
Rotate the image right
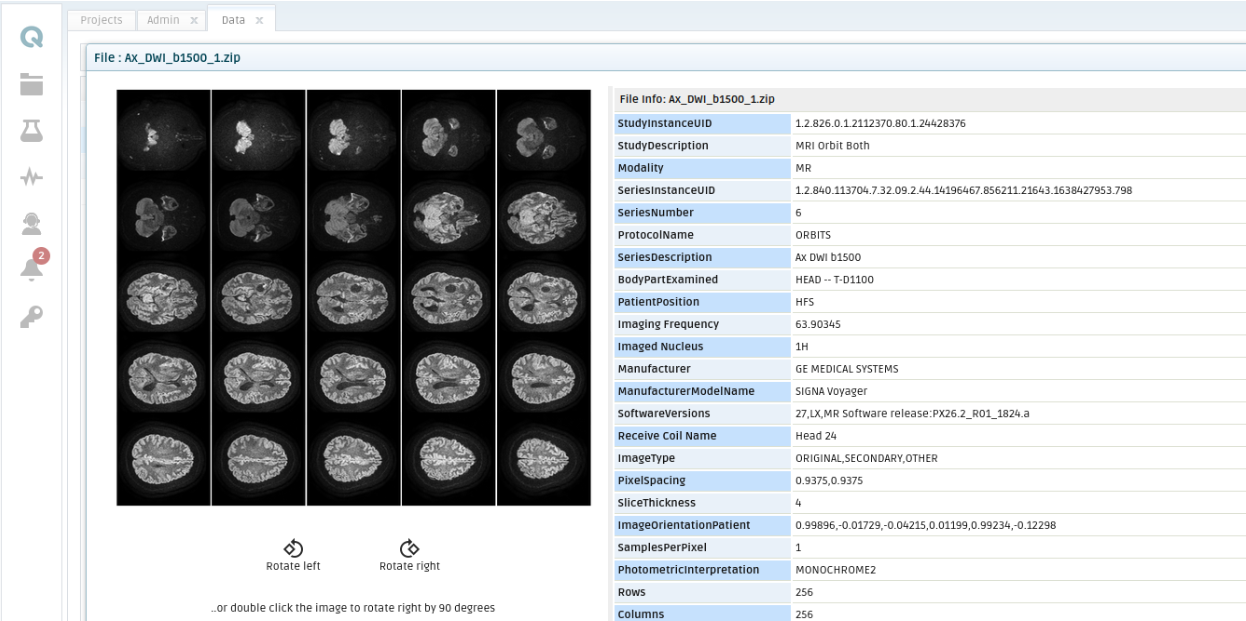point(409,549)
